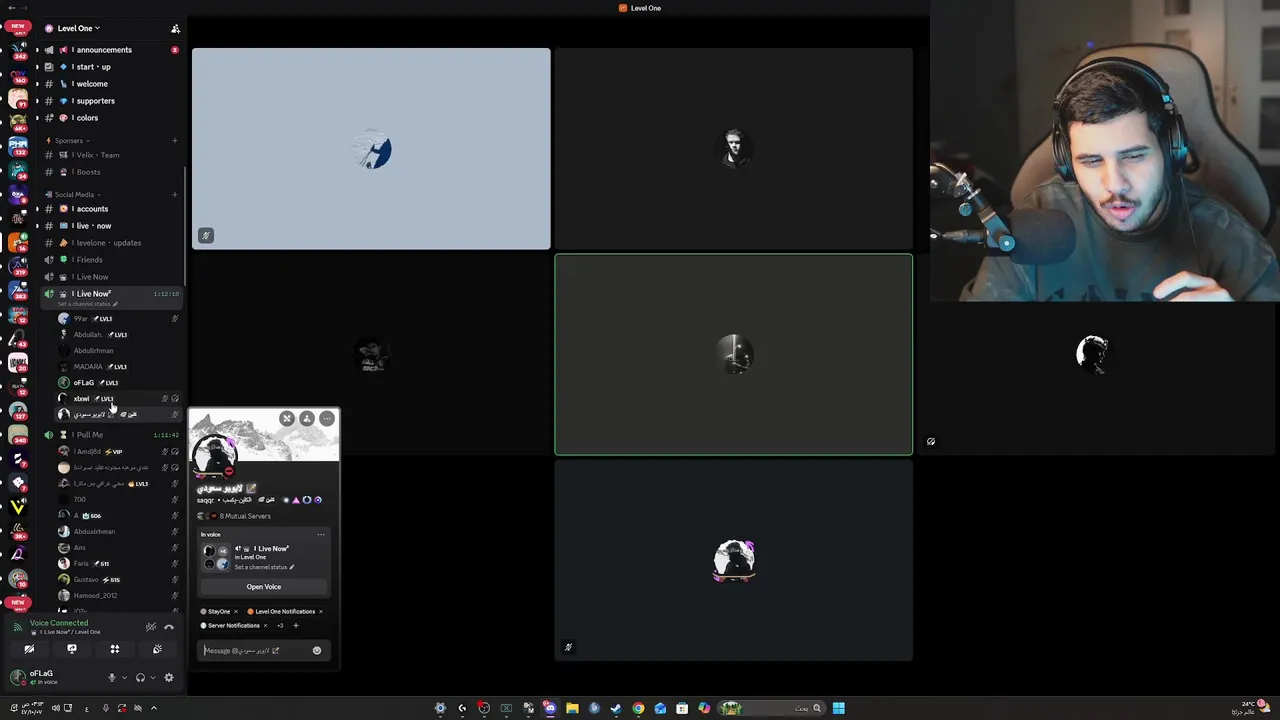Open Google Chrome from the taskbar

(638, 708)
